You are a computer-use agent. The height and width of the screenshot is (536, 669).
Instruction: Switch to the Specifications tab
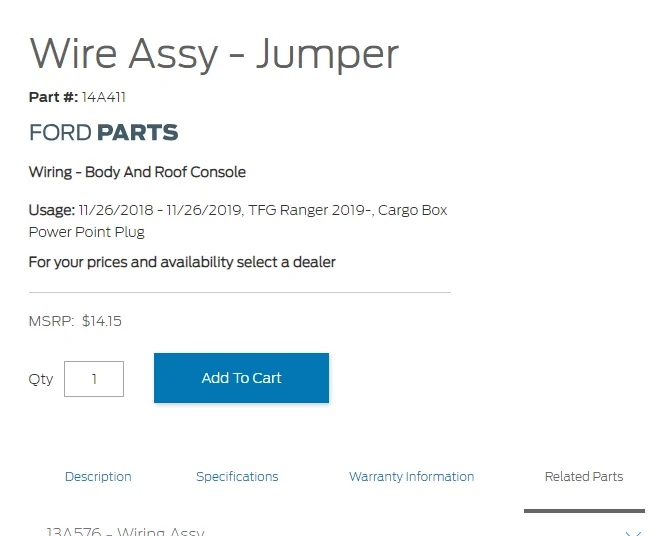pyautogui.click(x=237, y=477)
